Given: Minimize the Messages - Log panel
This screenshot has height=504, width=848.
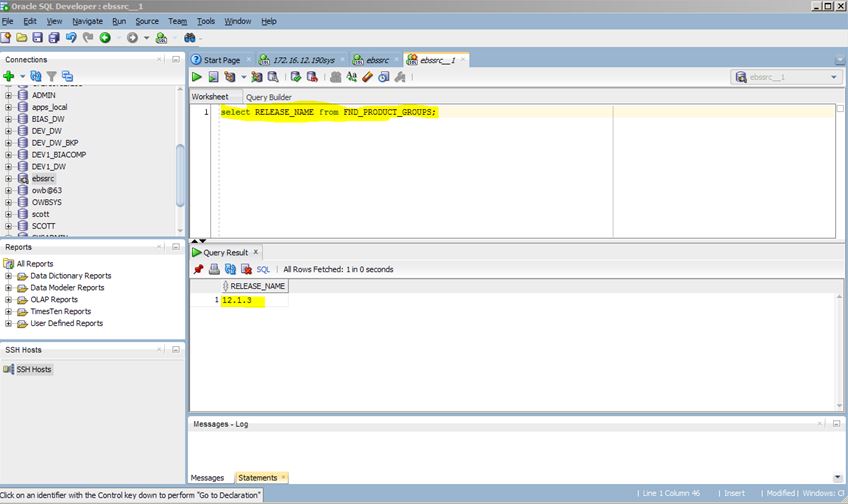Looking at the screenshot, I should coord(836,424).
